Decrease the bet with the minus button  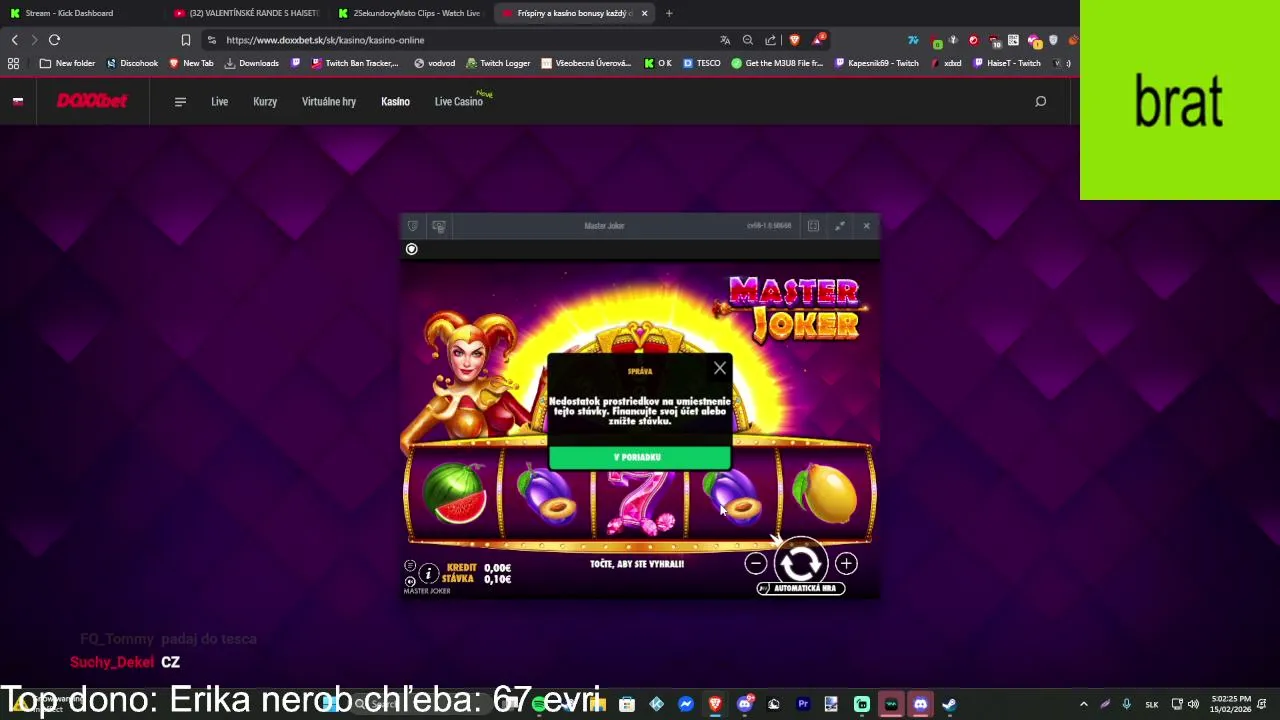click(x=756, y=564)
